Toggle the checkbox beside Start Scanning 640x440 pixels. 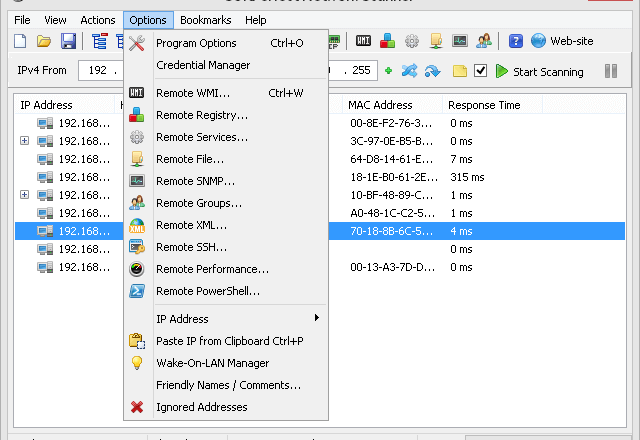tap(481, 71)
